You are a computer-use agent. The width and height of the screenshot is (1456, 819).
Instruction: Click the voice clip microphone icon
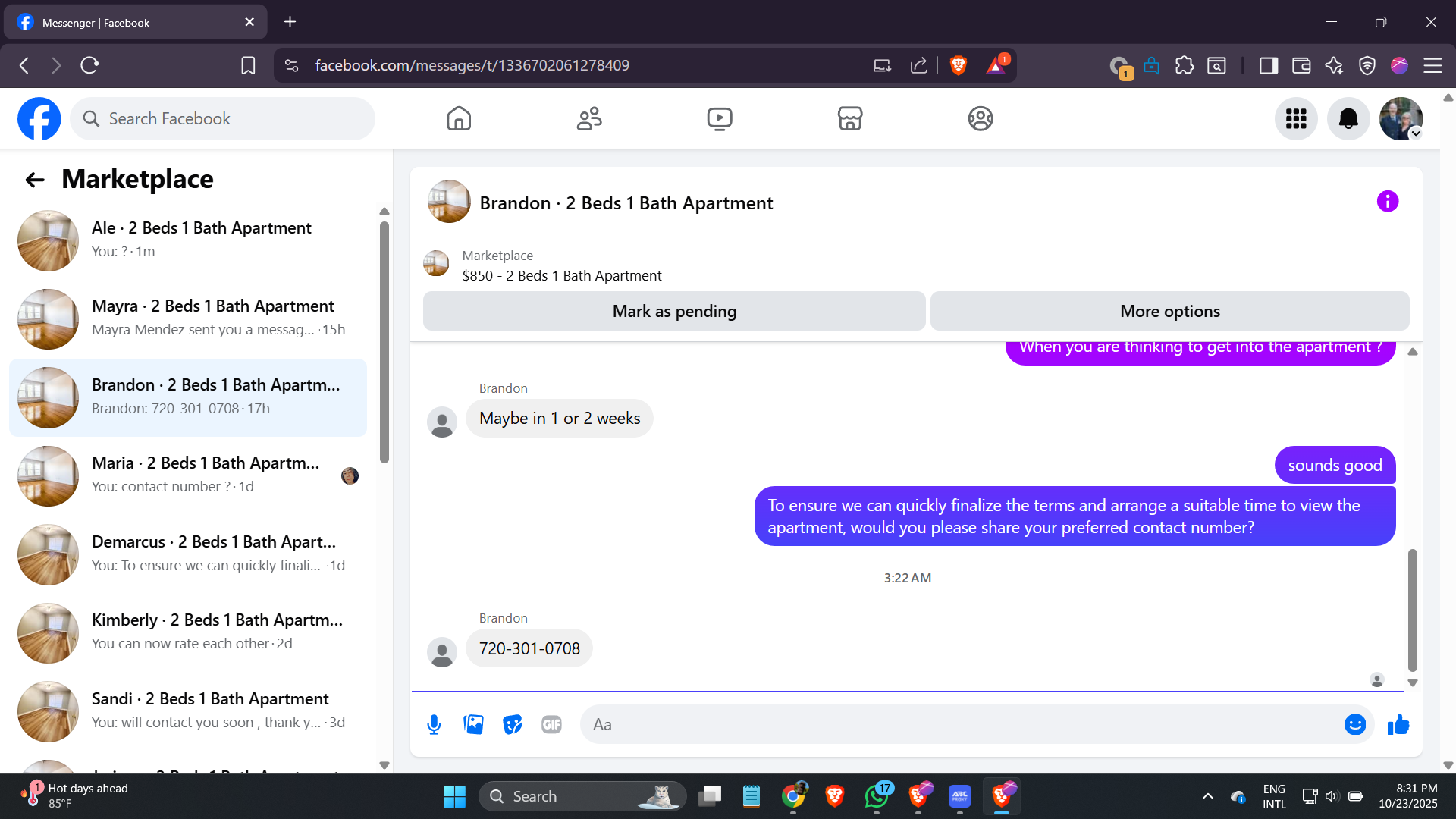pos(434,725)
